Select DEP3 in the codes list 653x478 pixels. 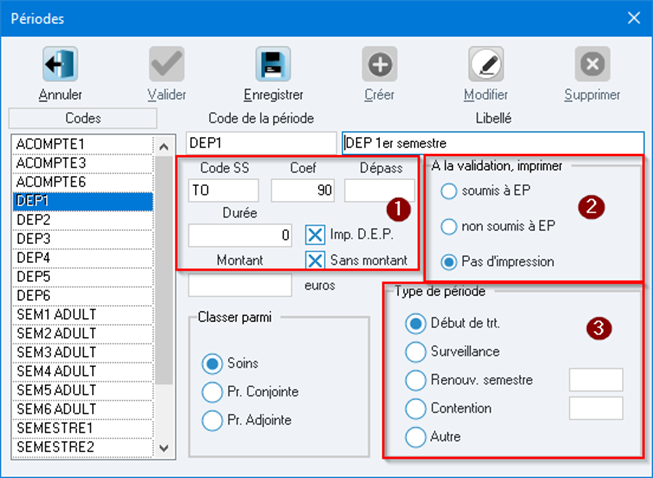click(x=83, y=239)
